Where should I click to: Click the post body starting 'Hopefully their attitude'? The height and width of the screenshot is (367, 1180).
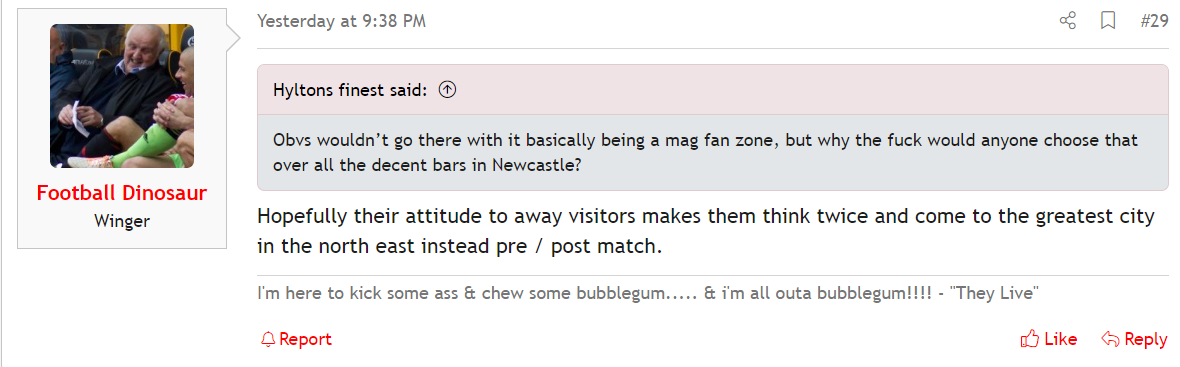pos(706,231)
